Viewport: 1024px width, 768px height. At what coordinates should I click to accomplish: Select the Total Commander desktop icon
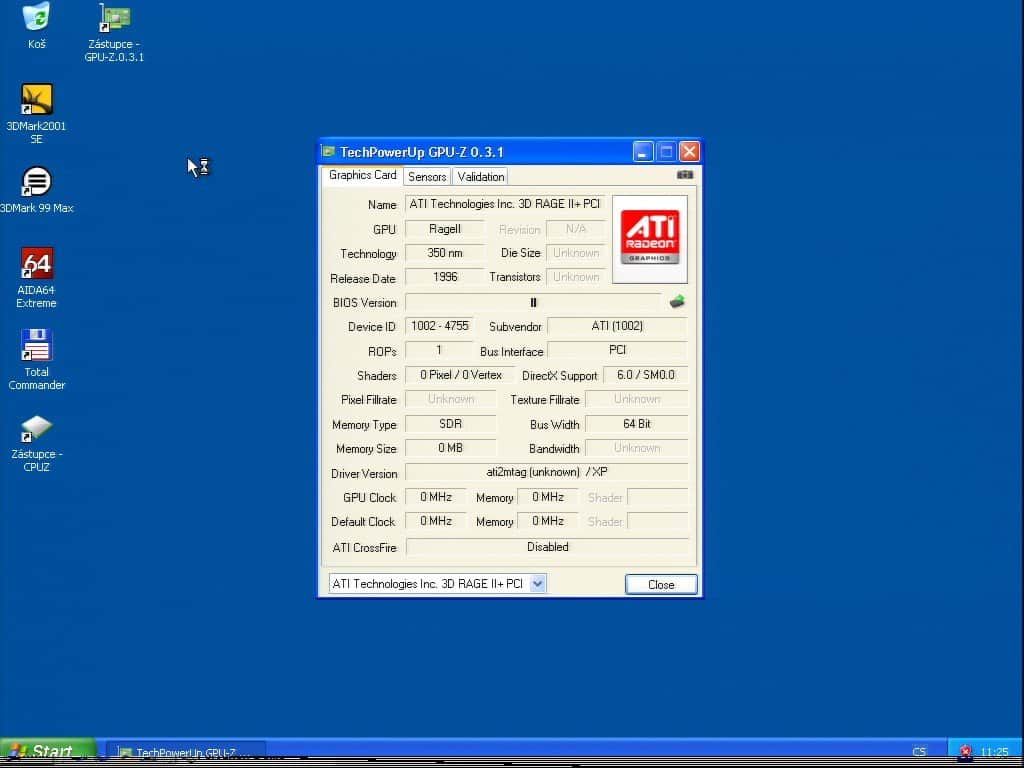click(x=36, y=346)
